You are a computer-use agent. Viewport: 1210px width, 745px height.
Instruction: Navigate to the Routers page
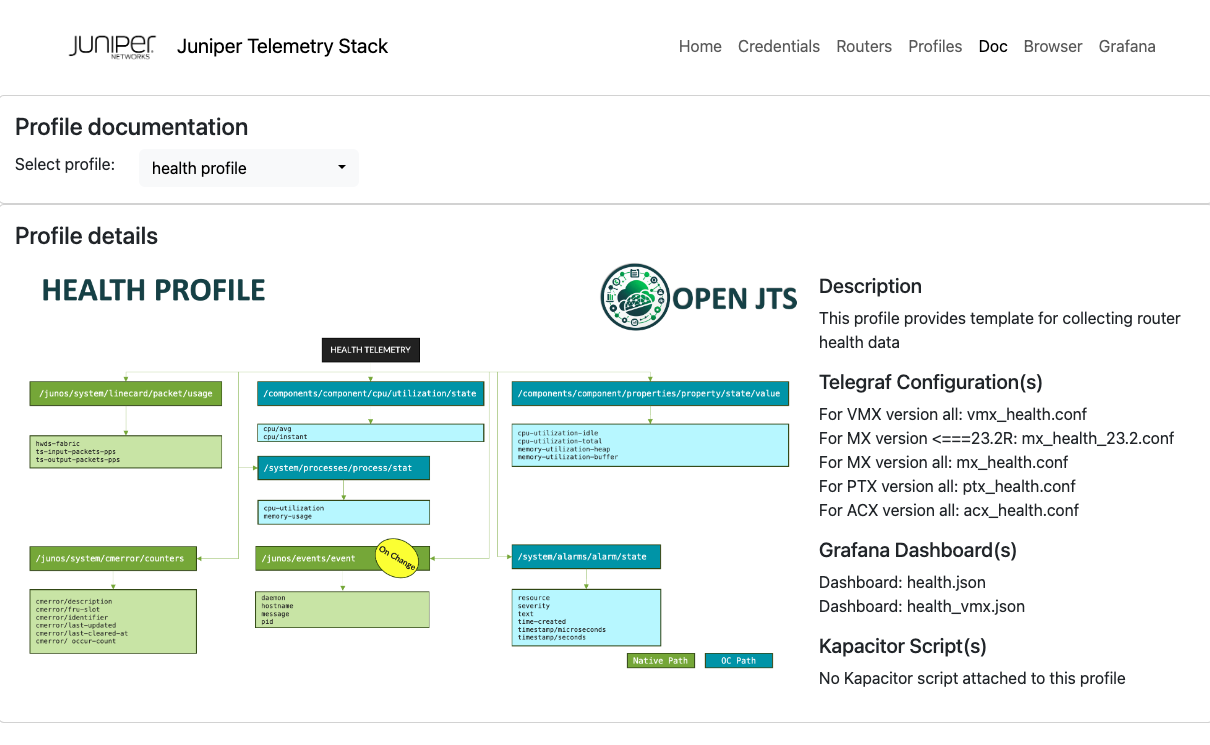(864, 46)
